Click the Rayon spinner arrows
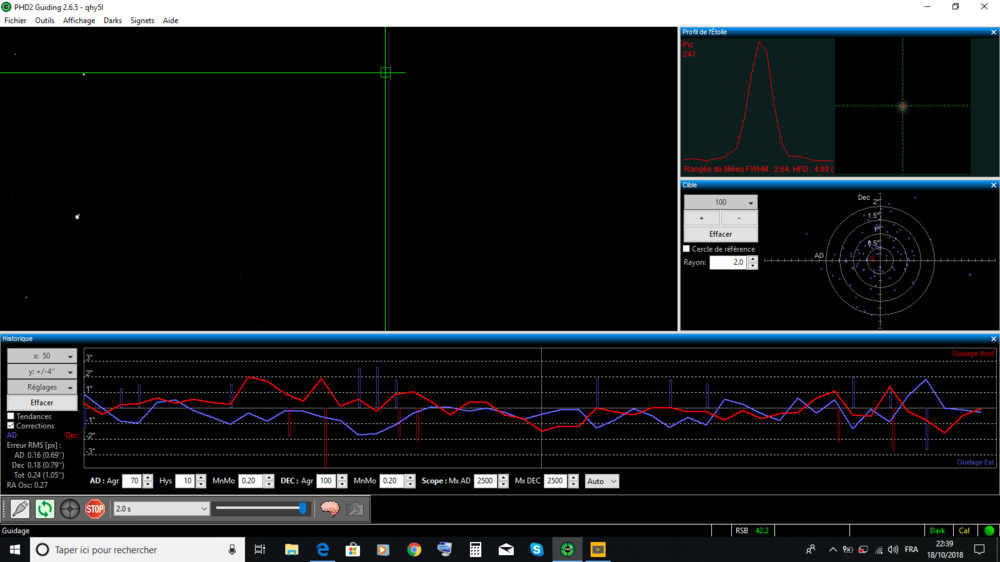Screen dimensions: 1000x562 pos(753,262)
